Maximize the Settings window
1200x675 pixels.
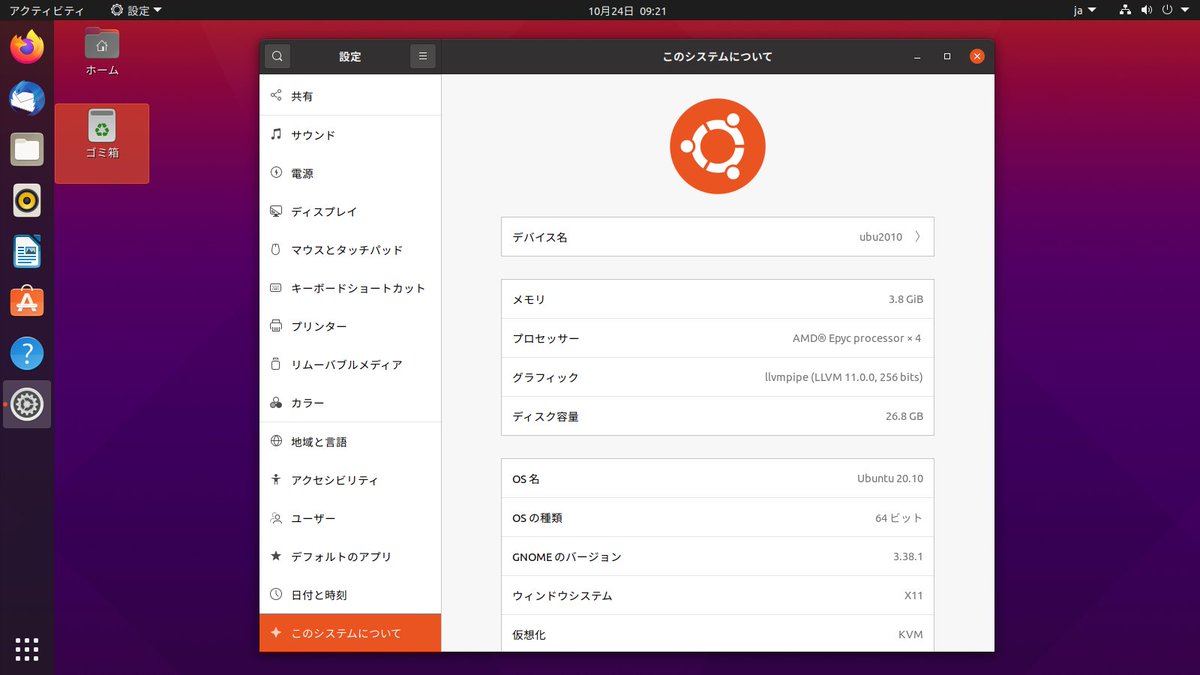point(947,57)
